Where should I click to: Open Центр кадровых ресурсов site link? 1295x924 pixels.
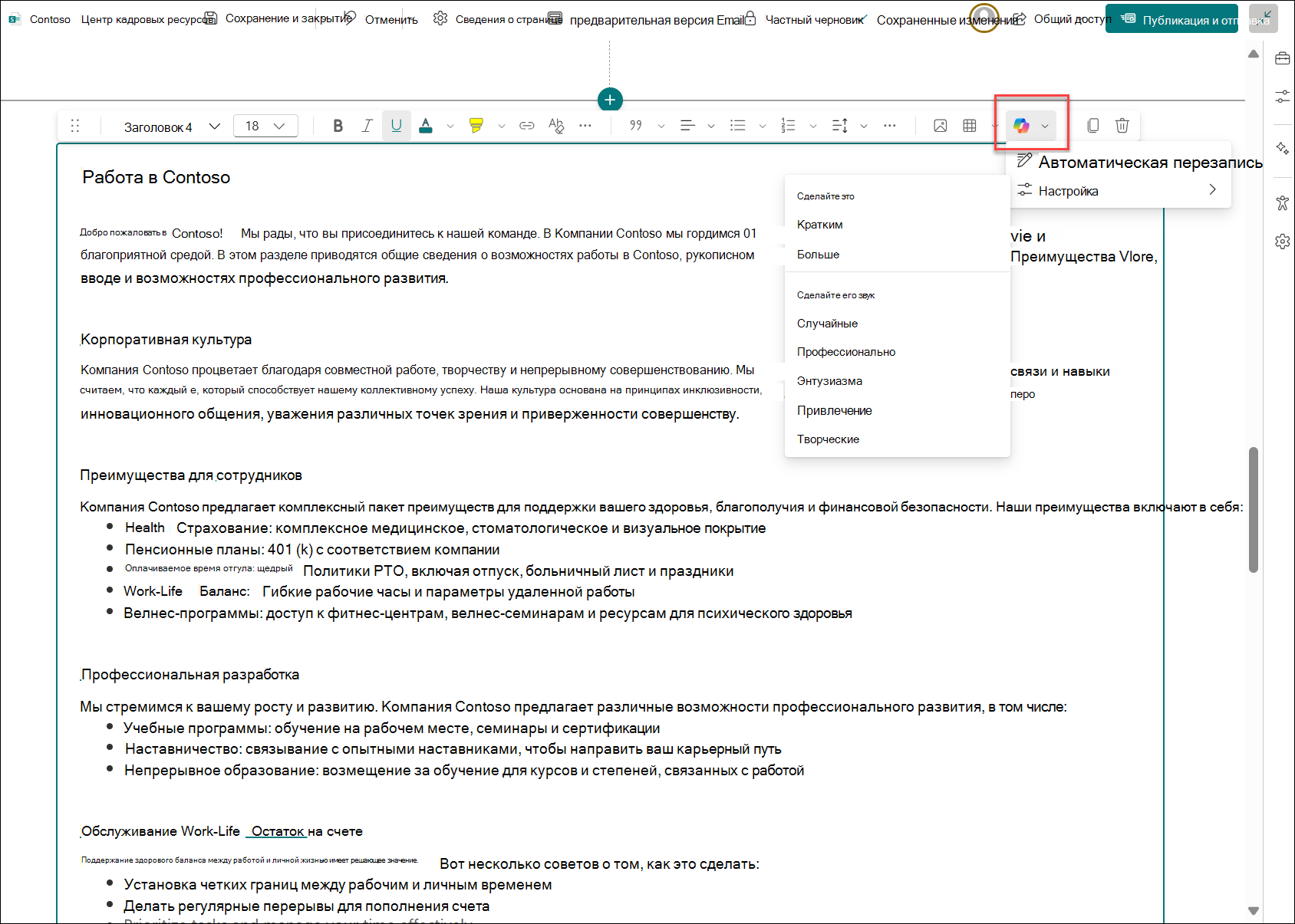pyautogui.click(x=148, y=19)
